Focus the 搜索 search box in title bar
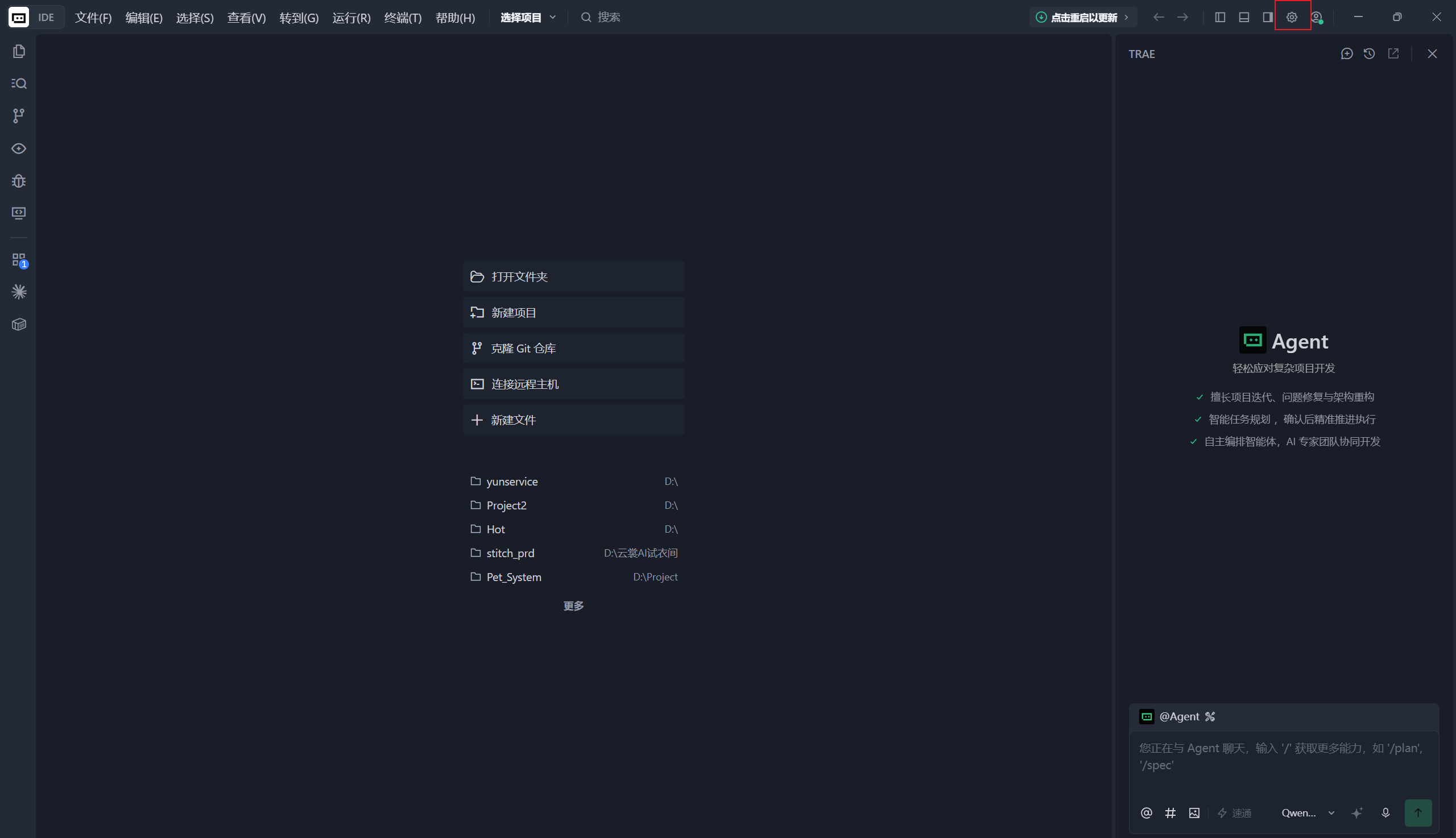 pyautogui.click(x=601, y=17)
